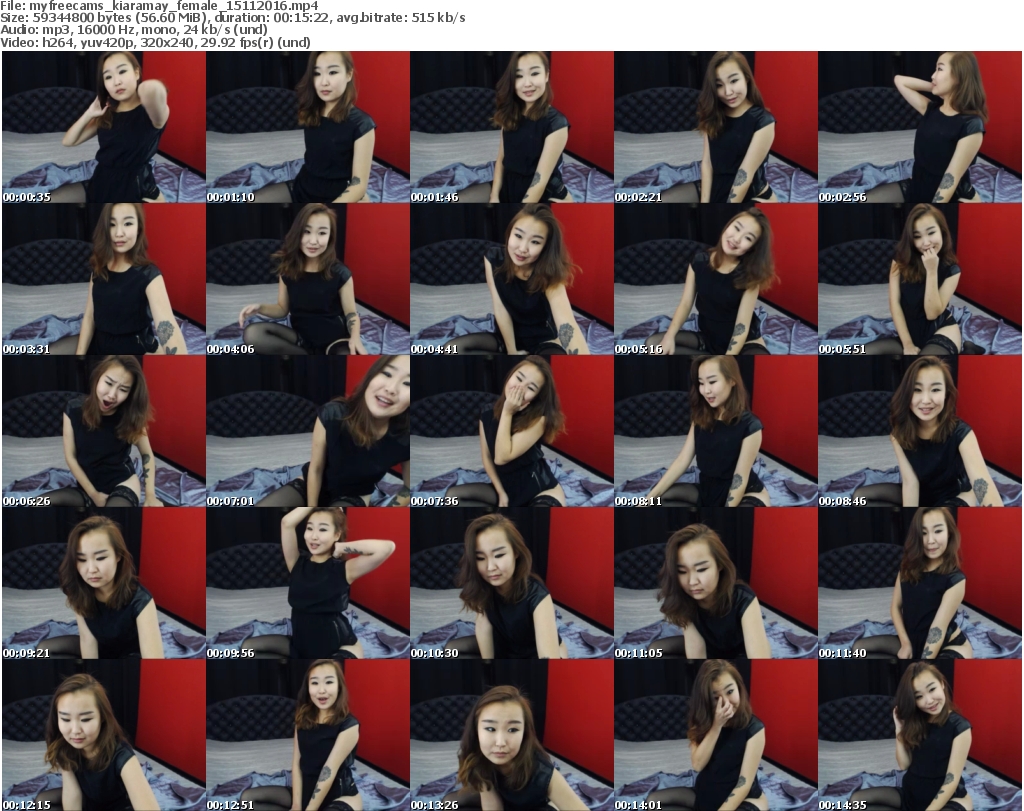The width and height of the screenshot is (1024, 811).
Task: Open the frame at 00:04:41
Action: tap(512, 279)
